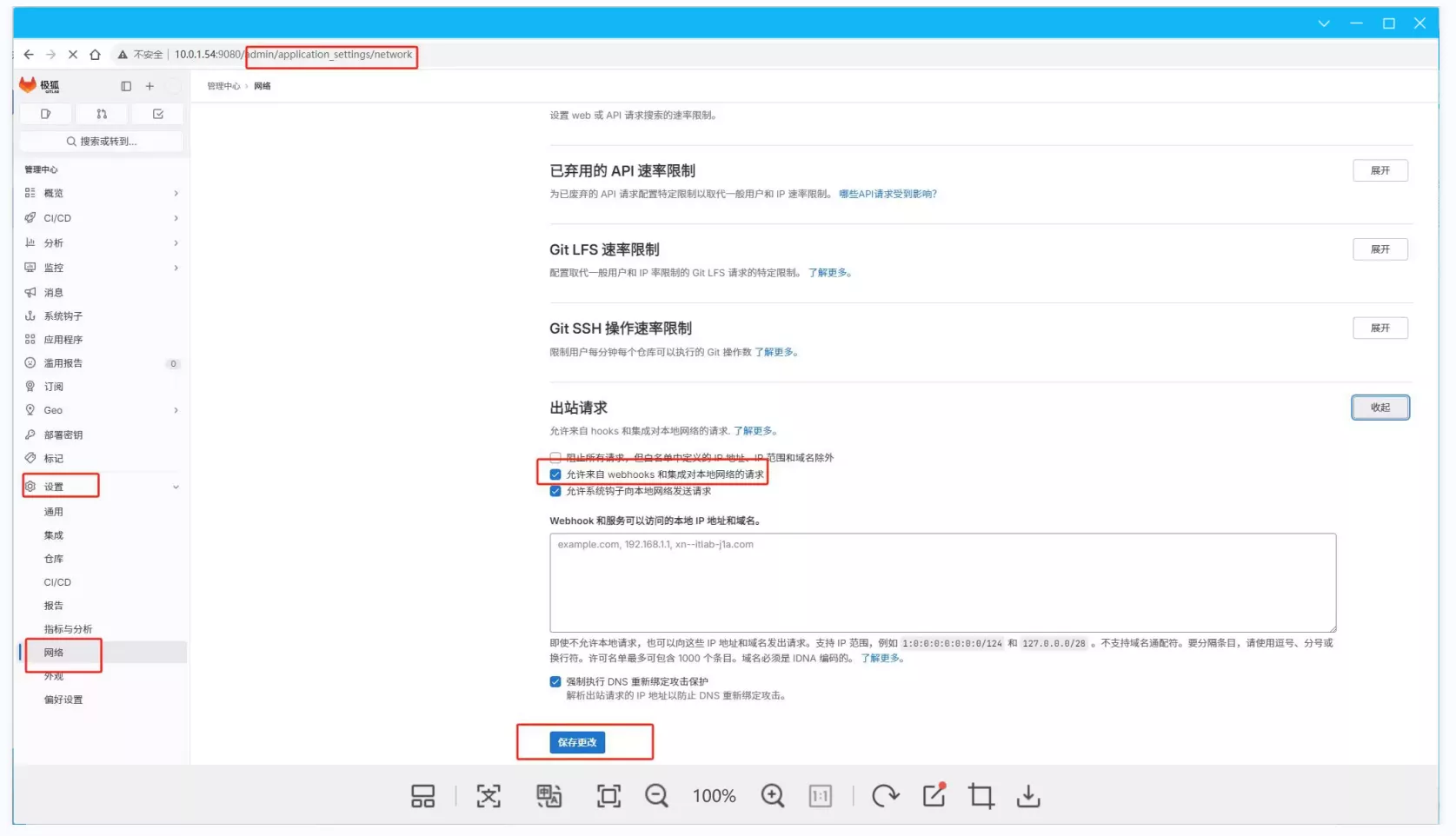Image resolution: width=1456 pixels, height=836 pixels.
Task: Download the image using the download icon
Action: [x=1028, y=796]
